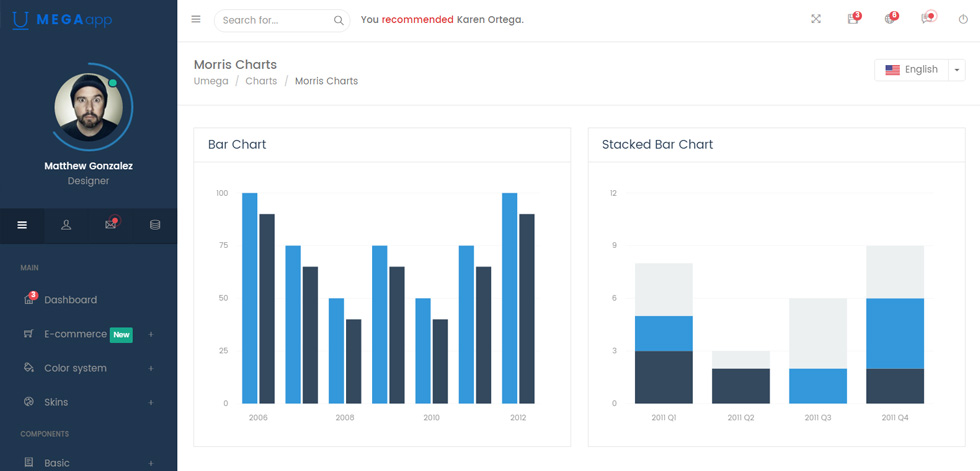
Task: Select the database stack tab in sidebar
Action: (x=154, y=226)
